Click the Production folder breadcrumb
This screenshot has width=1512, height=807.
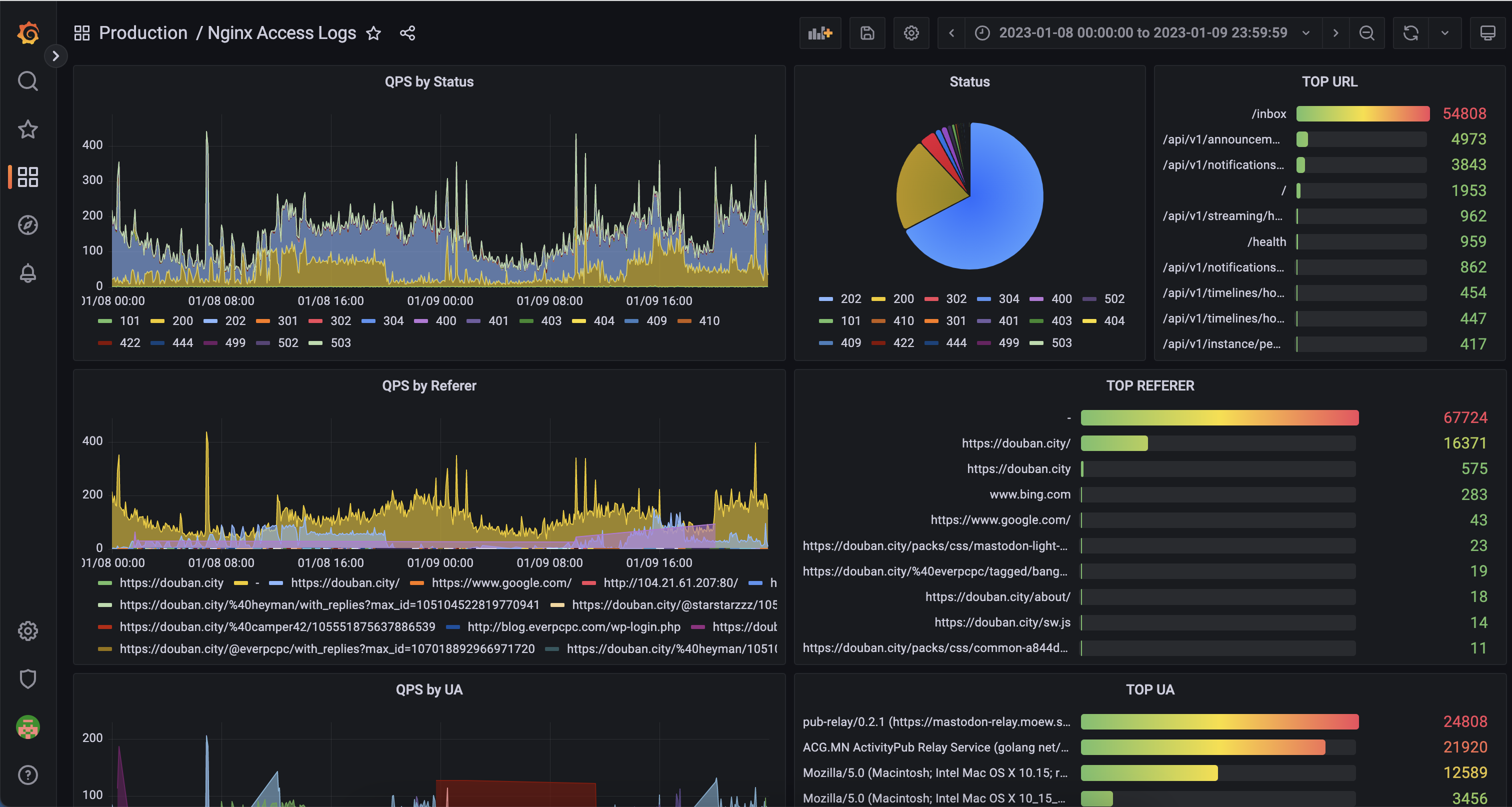142,33
